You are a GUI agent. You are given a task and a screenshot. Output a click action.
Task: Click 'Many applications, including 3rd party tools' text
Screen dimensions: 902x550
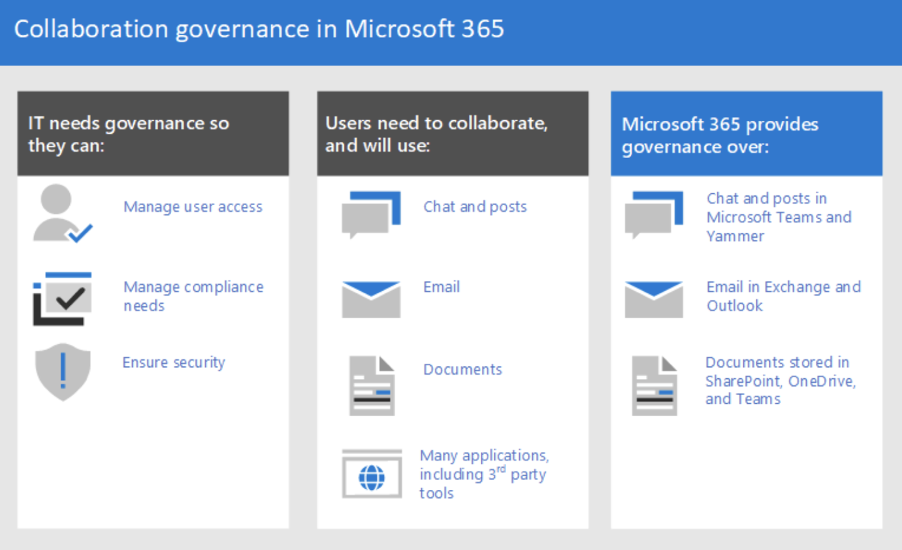[484, 474]
